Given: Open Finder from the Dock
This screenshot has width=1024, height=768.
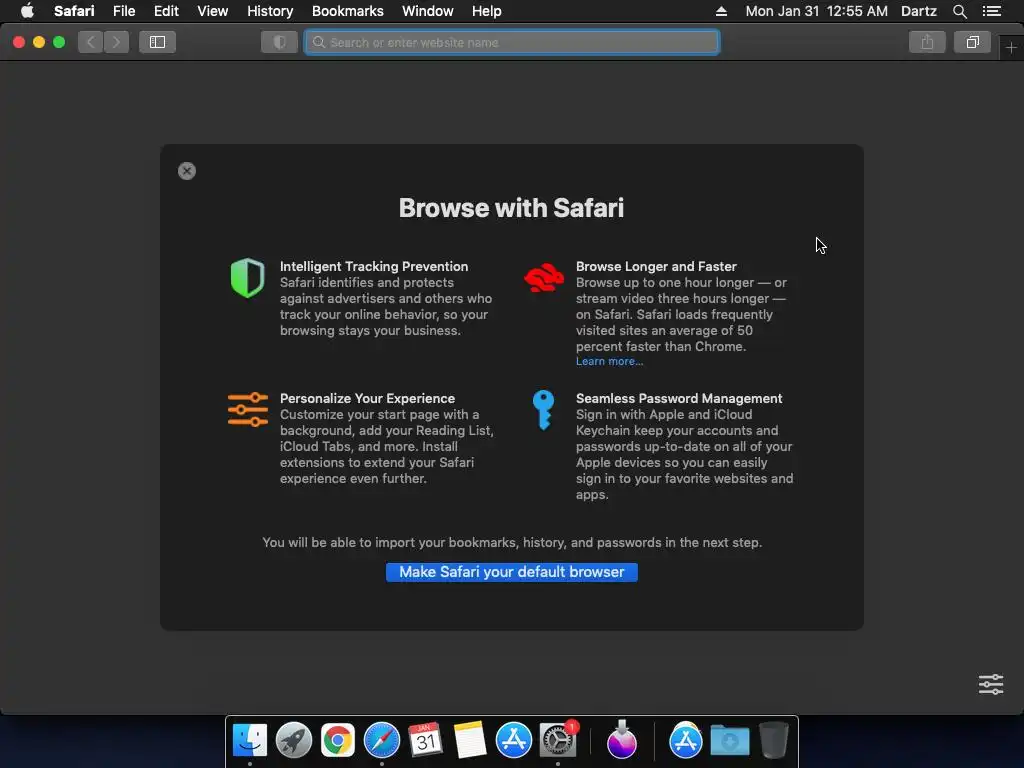Looking at the screenshot, I should pos(249,741).
